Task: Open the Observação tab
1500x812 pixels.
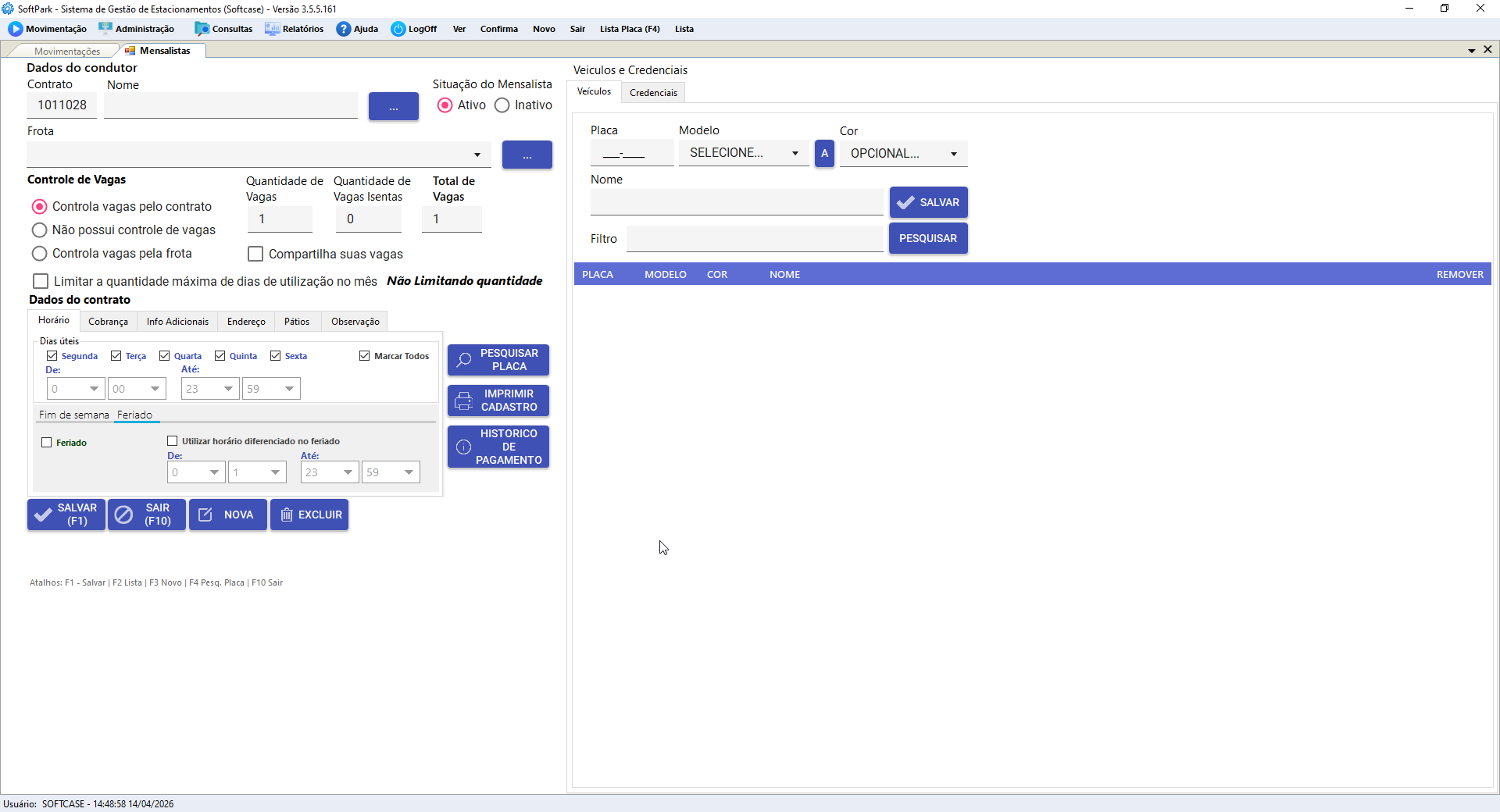Action: point(355,322)
